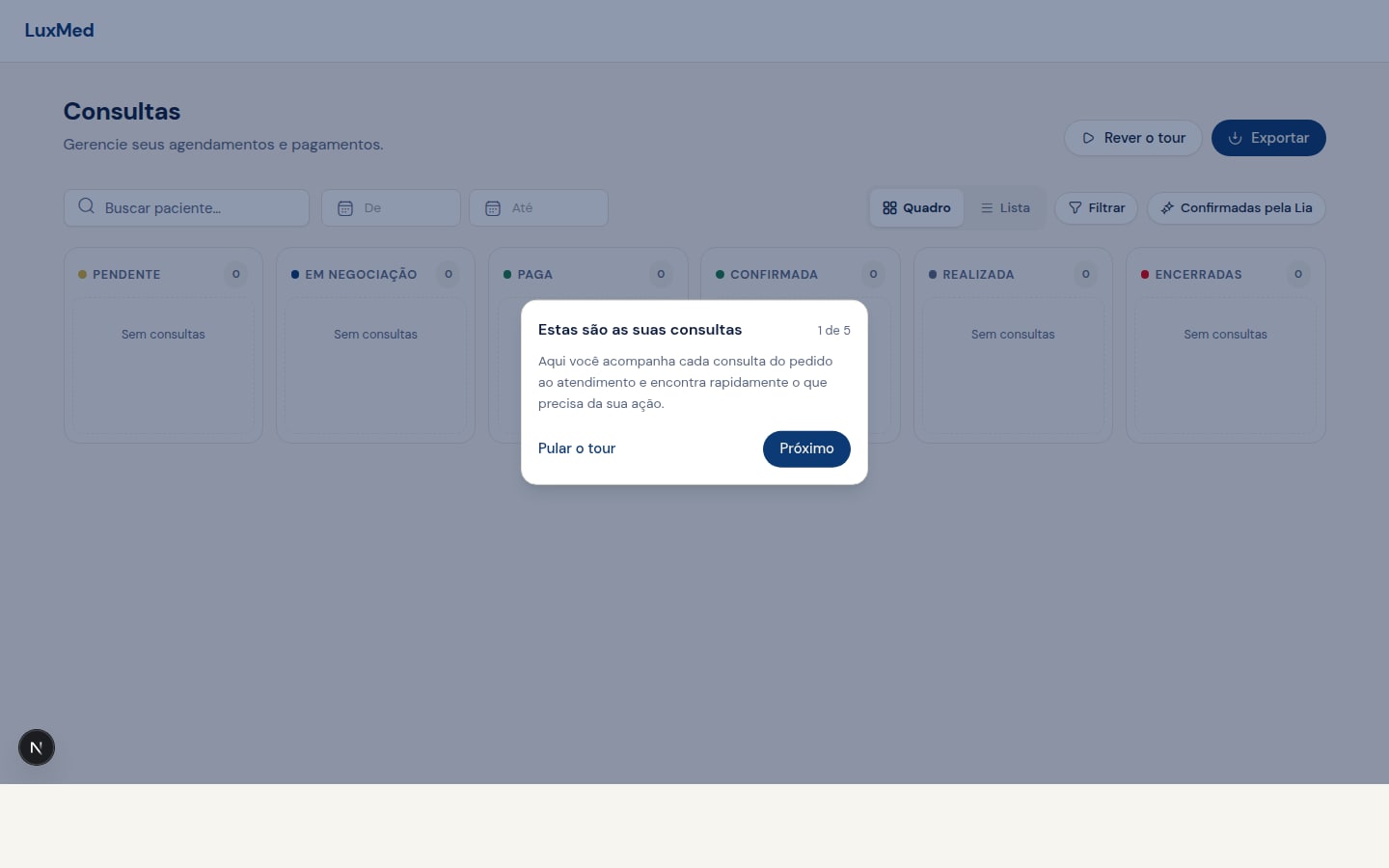Screen dimensions: 1389x868
Task: Click the sparkle icon in Confirmadas pela Lia
Action: pos(1167,208)
